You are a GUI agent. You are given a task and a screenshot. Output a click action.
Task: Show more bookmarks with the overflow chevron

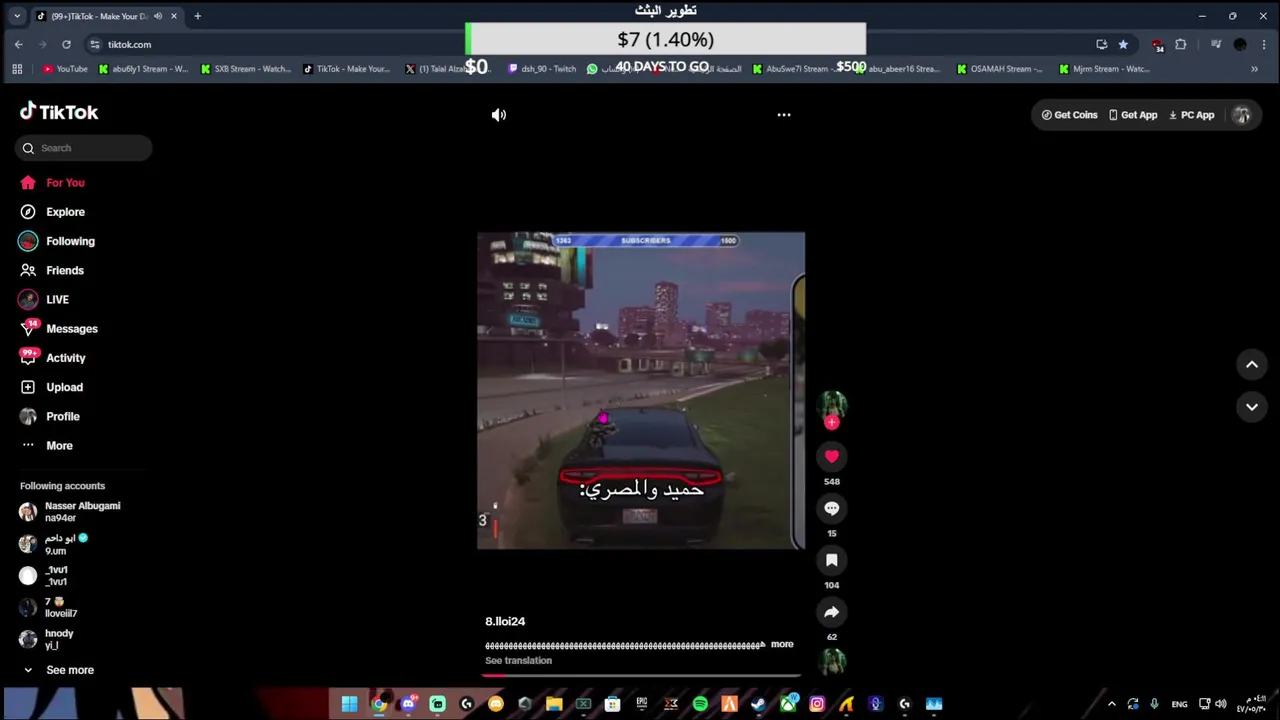pyautogui.click(x=1254, y=69)
